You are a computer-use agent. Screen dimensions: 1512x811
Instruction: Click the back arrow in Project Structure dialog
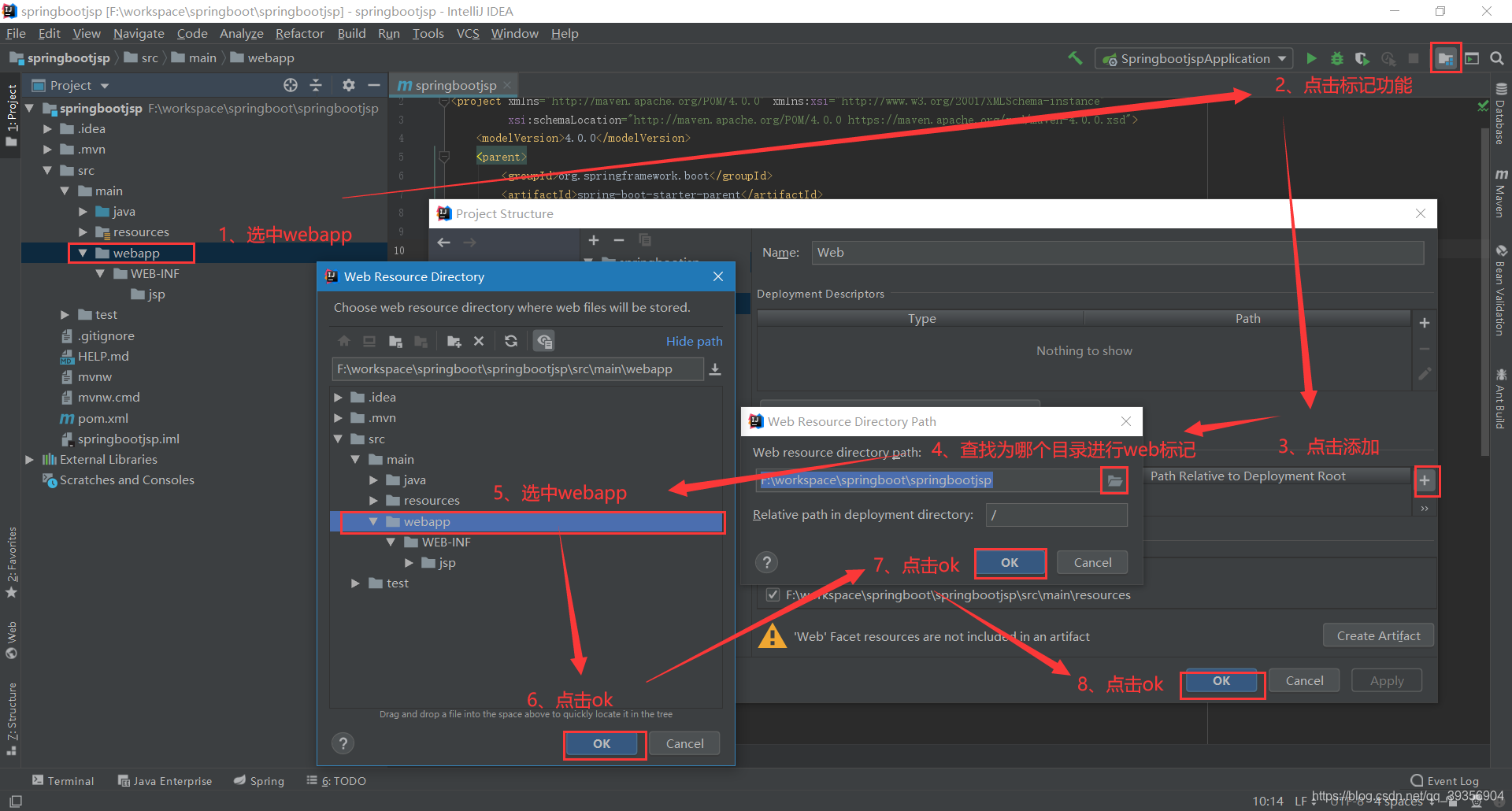443,243
